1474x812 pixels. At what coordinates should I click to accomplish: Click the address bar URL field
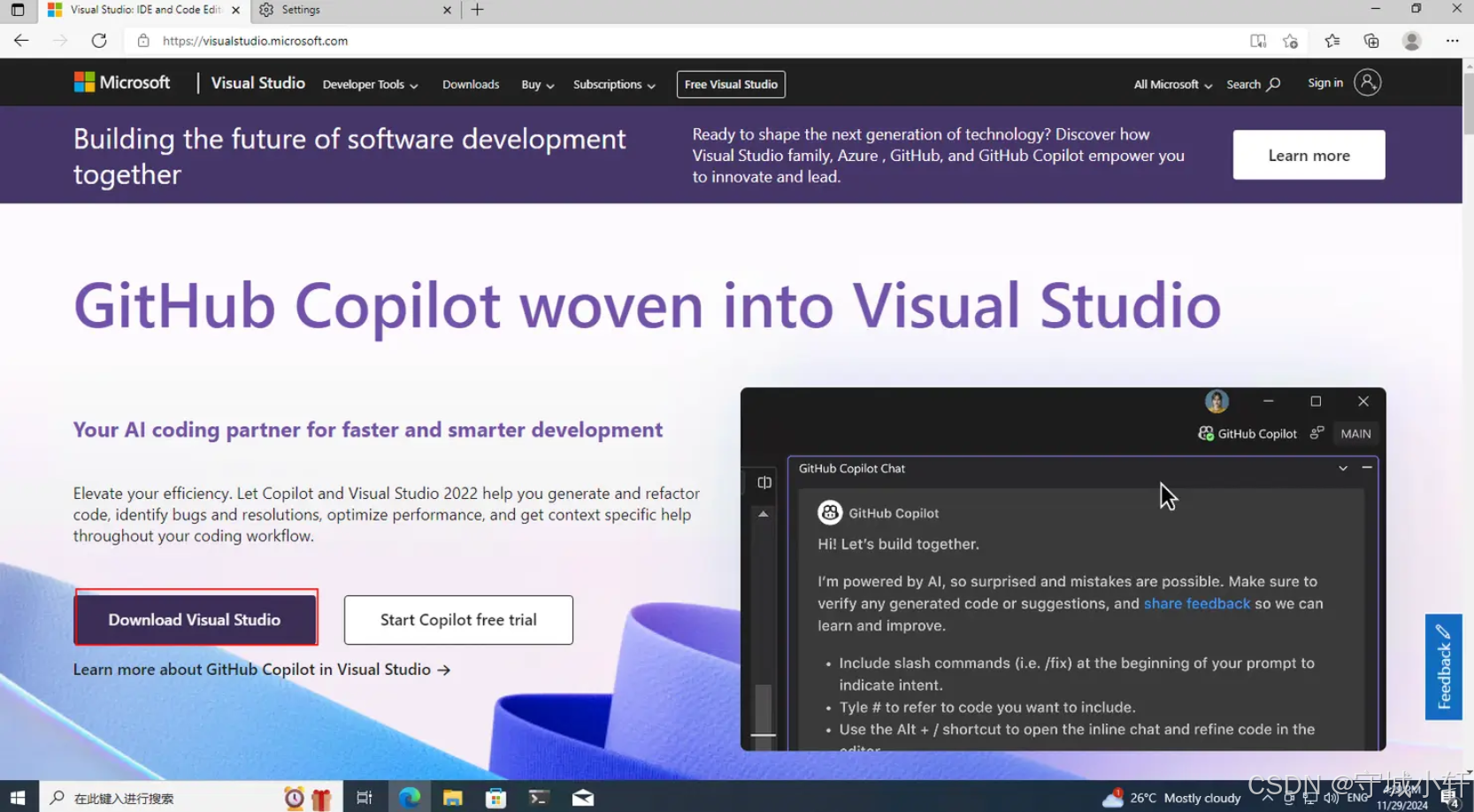(681, 41)
